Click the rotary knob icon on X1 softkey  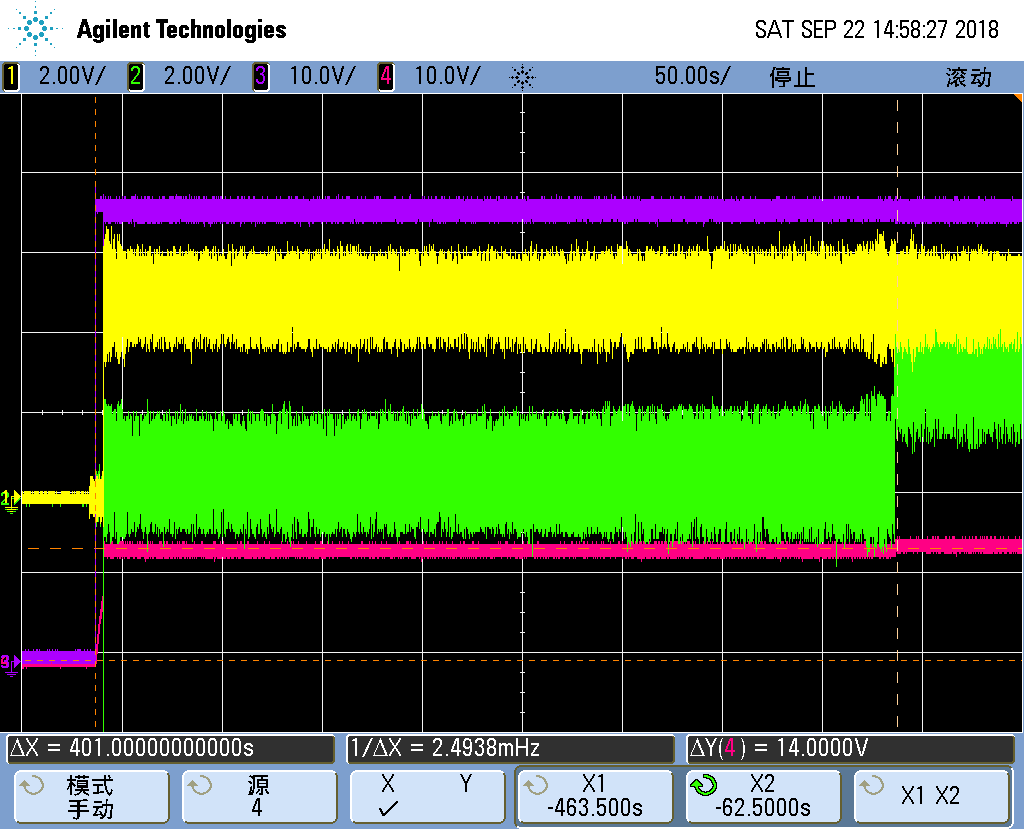[x=536, y=785]
